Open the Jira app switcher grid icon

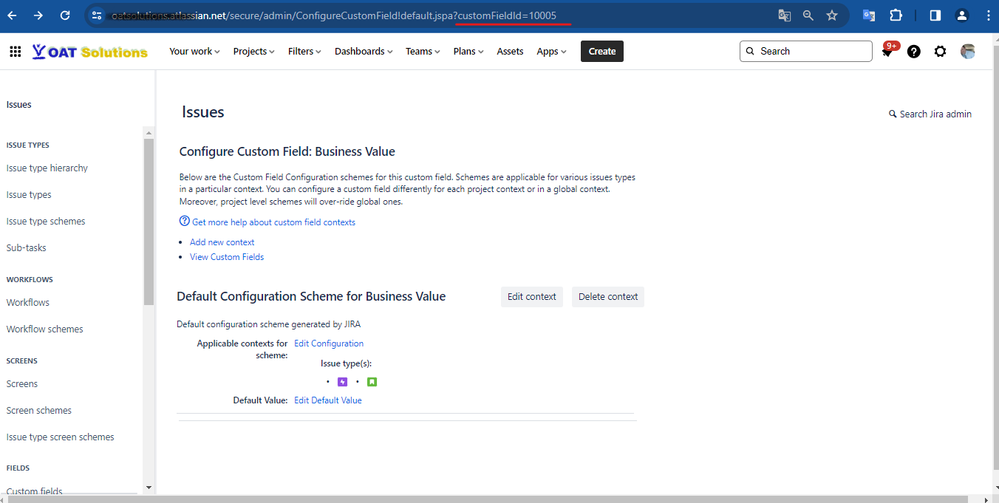[x=15, y=52]
